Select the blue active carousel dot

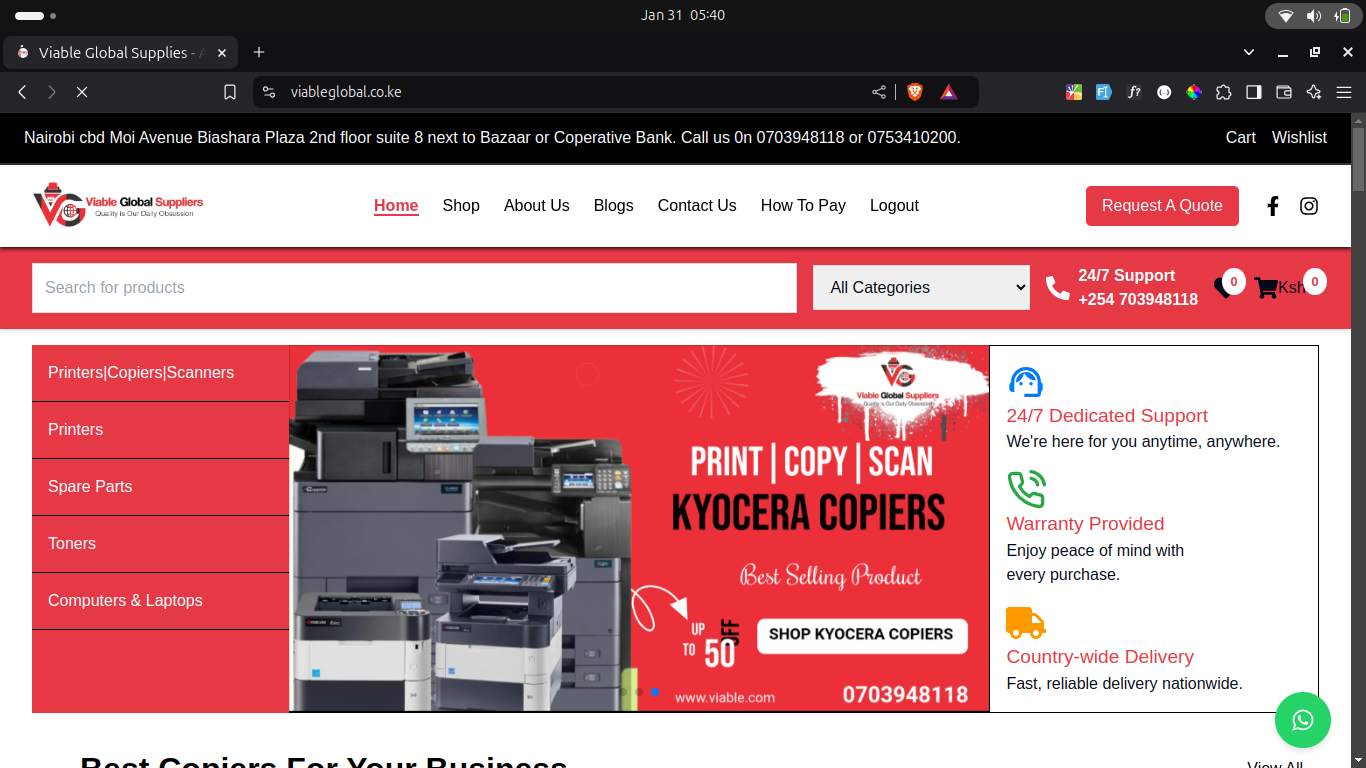(x=655, y=692)
